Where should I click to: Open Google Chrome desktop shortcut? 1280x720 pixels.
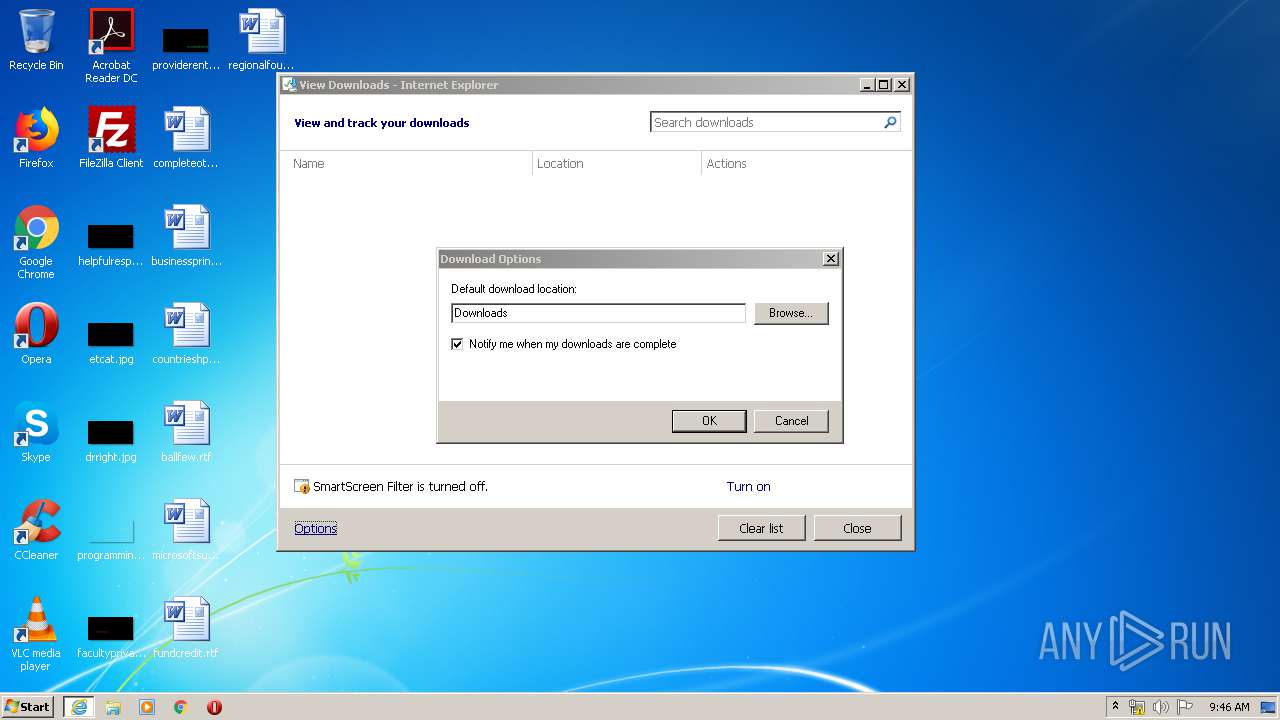(x=36, y=242)
